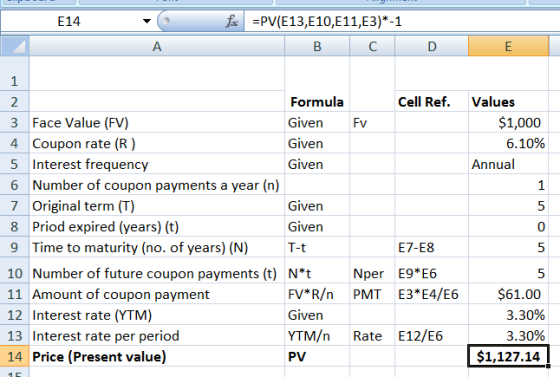The height and width of the screenshot is (377, 560).
Task: Click the 'E3*E4/E6' cell reference
Action: tap(431, 294)
